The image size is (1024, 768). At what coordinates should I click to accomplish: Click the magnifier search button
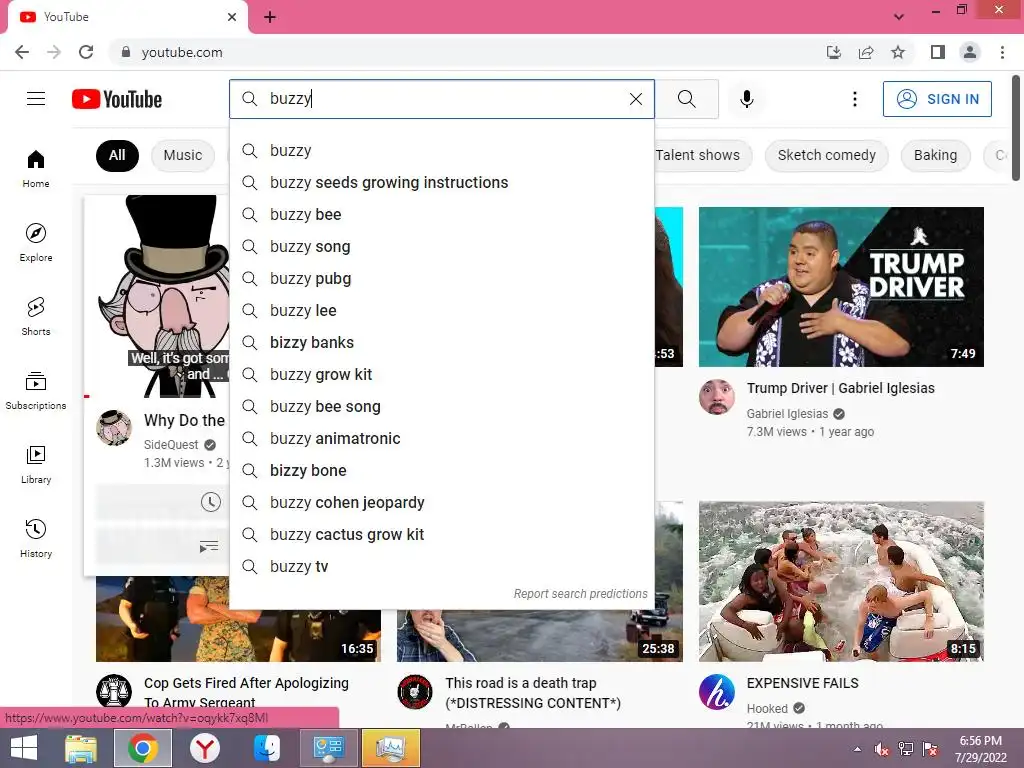pyautogui.click(x=686, y=99)
